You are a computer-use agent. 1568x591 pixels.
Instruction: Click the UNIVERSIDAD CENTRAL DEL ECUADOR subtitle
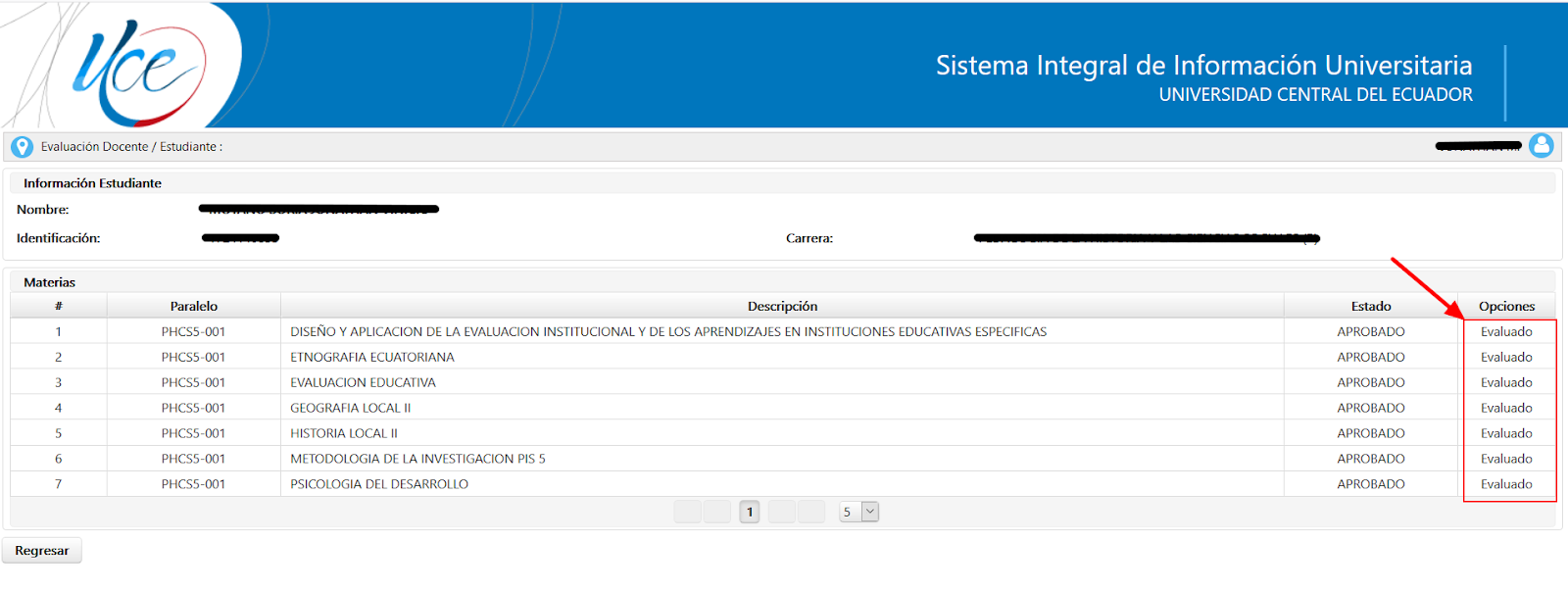pos(1315,95)
